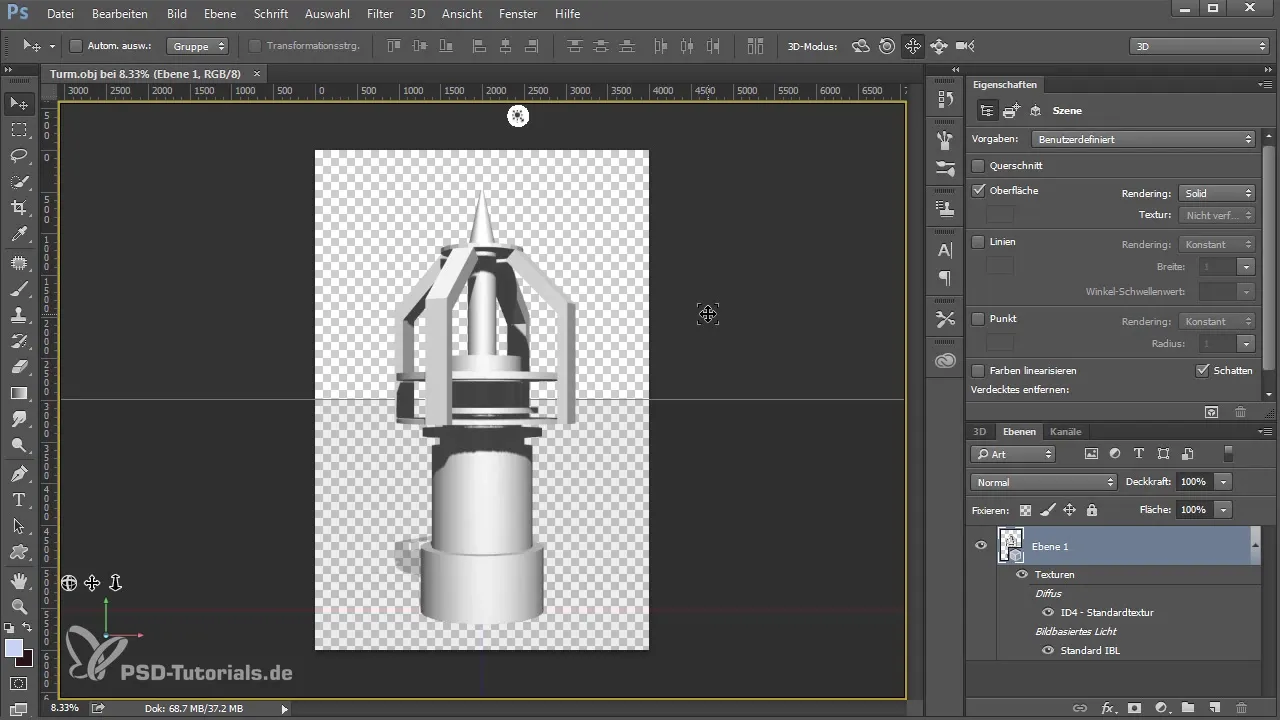Screen dimensions: 1280x720
Task: Toggle visibility of Texturen group
Action: (x=1022, y=575)
